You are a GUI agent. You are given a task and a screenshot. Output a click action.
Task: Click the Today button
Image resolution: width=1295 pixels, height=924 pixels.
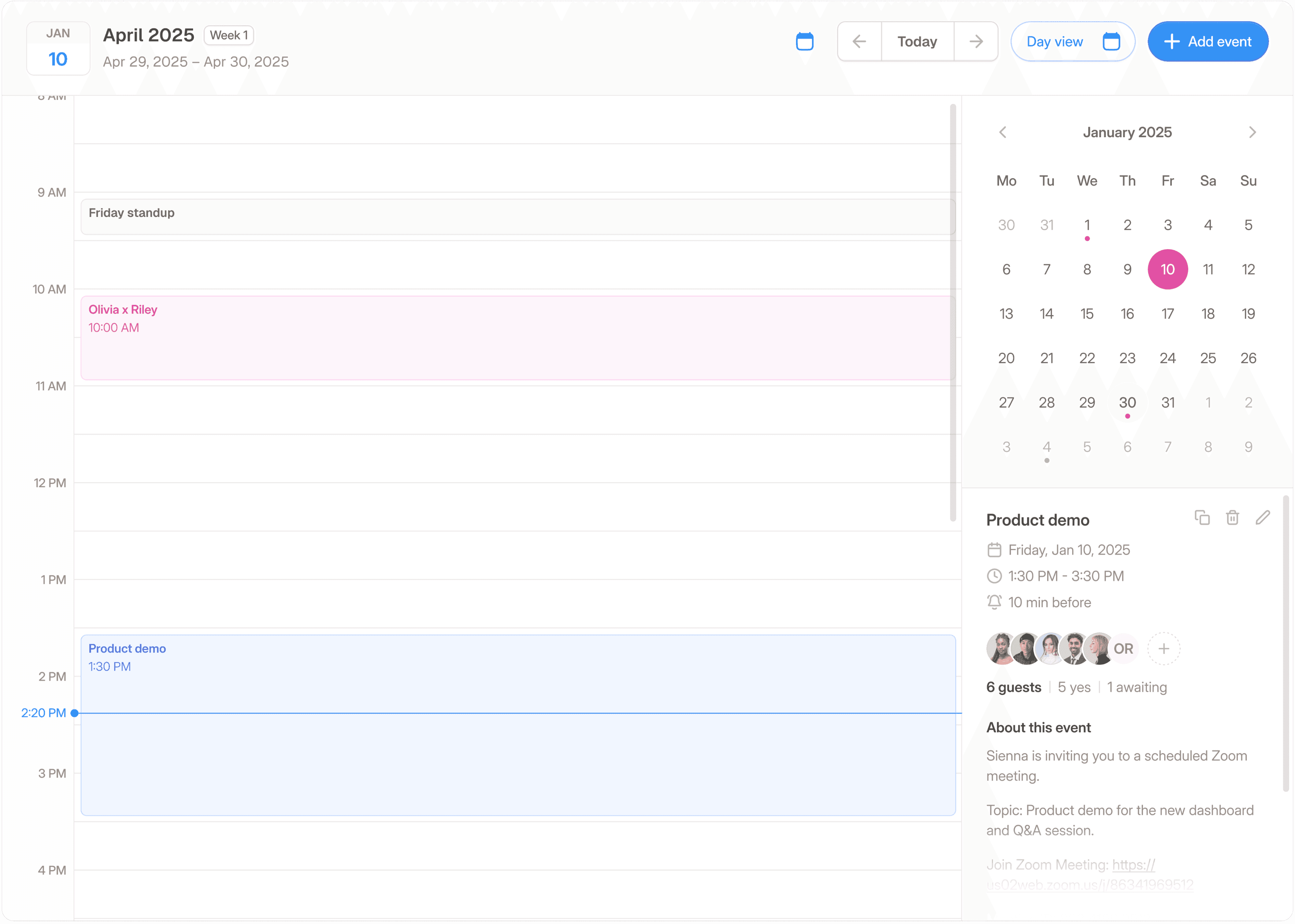pyautogui.click(x=916, y=41)
